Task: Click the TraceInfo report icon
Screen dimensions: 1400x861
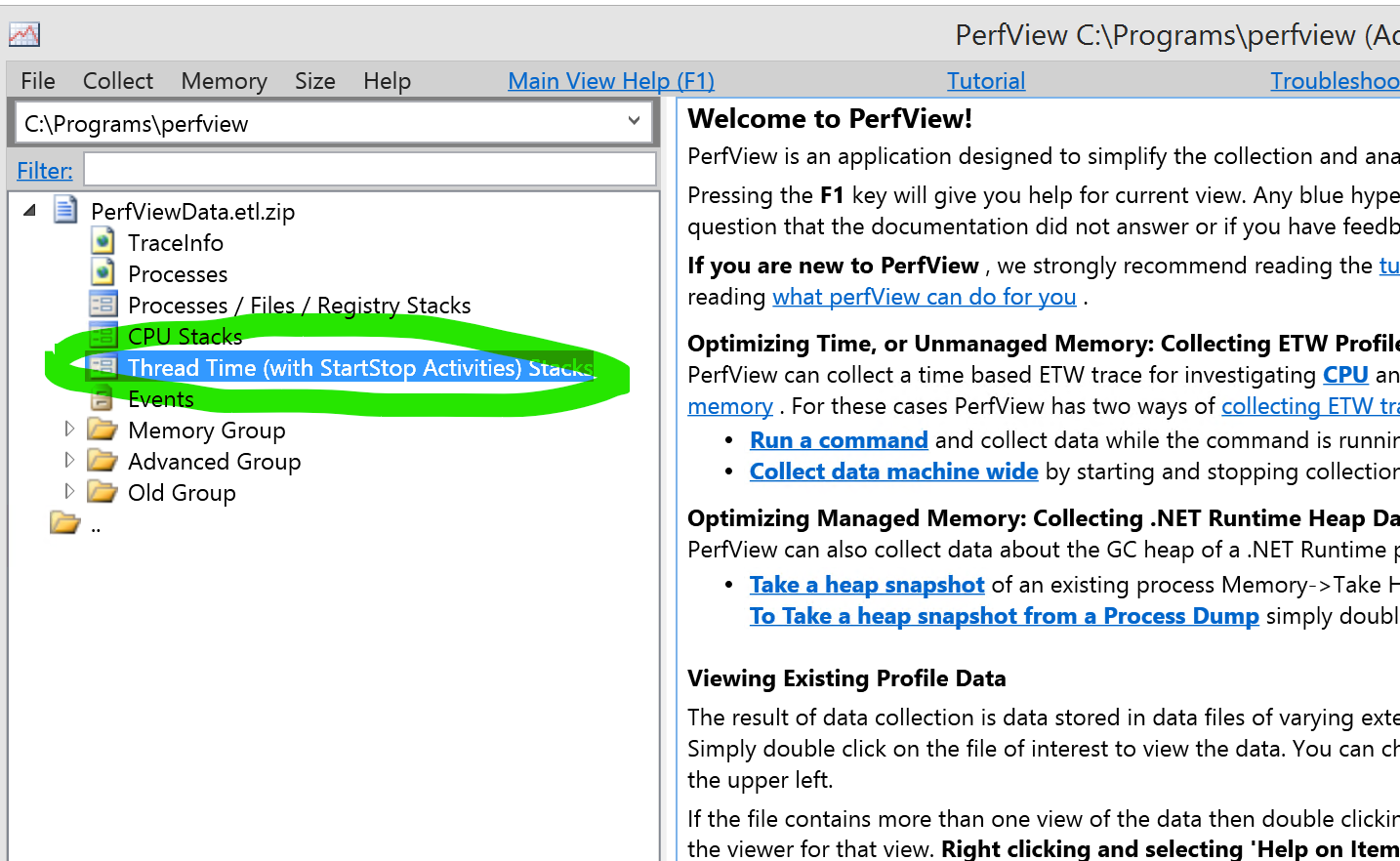Action: 103,241
